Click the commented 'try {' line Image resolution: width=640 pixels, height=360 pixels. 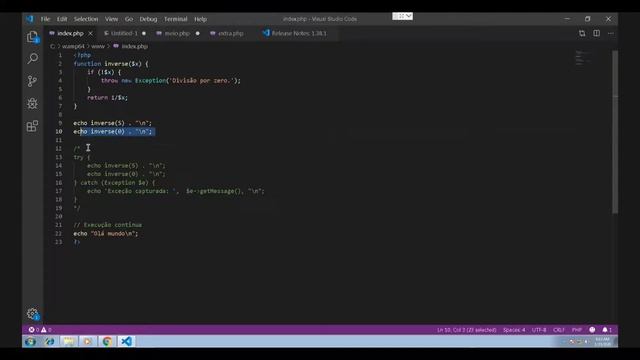(82, 157)
